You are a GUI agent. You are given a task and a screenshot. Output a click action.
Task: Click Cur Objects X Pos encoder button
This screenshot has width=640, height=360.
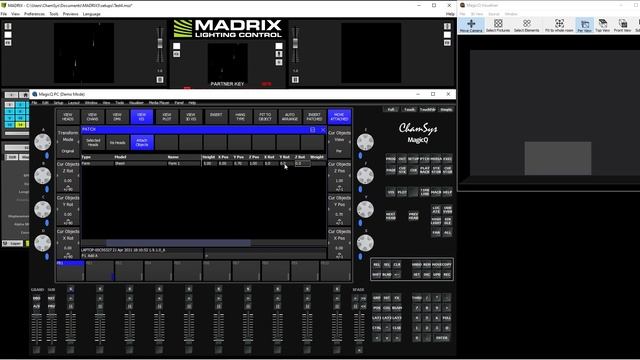coord(339,244)
